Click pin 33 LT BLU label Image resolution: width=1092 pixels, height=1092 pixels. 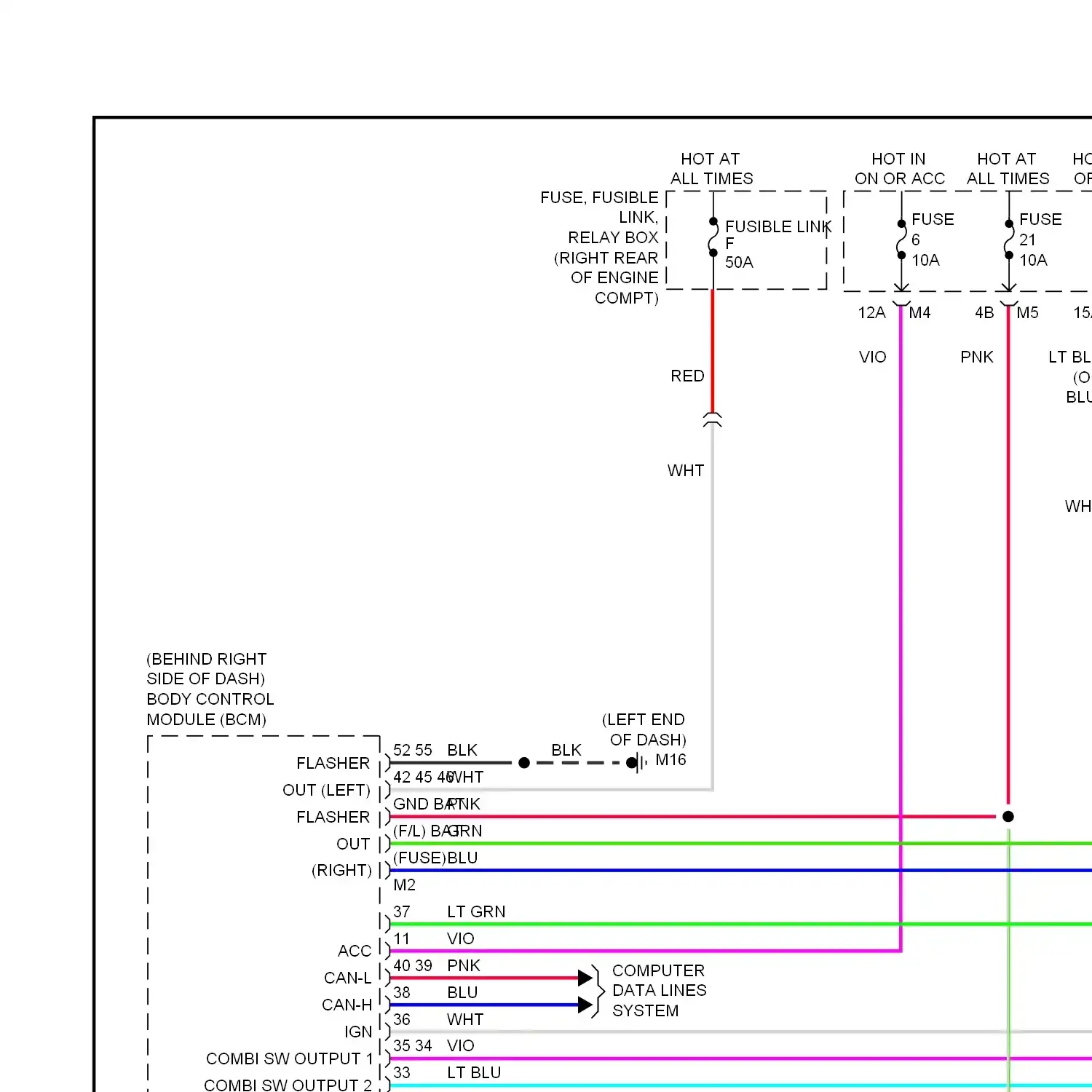click(447, 1072)
